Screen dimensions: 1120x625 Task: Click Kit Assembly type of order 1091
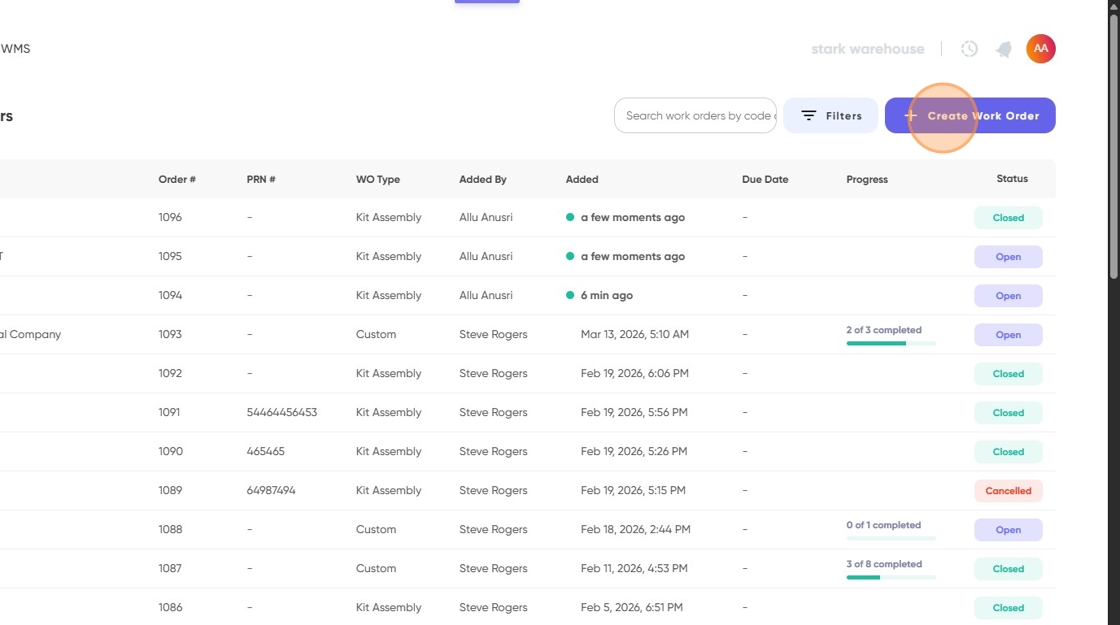pos(389,412)
